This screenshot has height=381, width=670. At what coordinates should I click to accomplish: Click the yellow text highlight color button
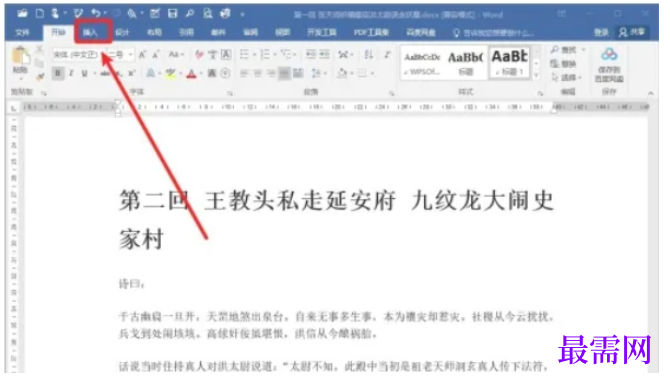tap(171, 73)
